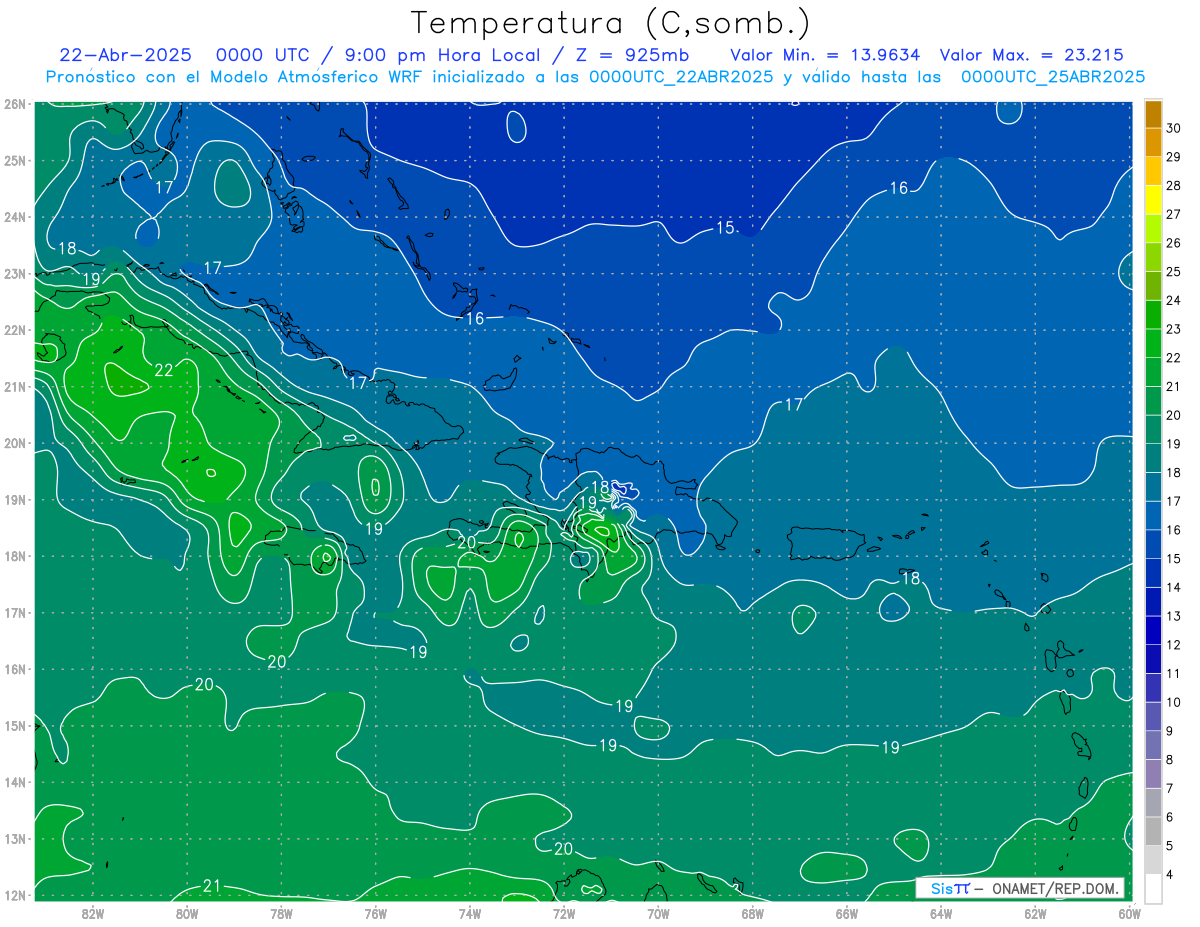Select the yellow legend swatch between 27 and 28
Screen dimensions: 1200x927
pyautogui.click(x=1153, y=200)
